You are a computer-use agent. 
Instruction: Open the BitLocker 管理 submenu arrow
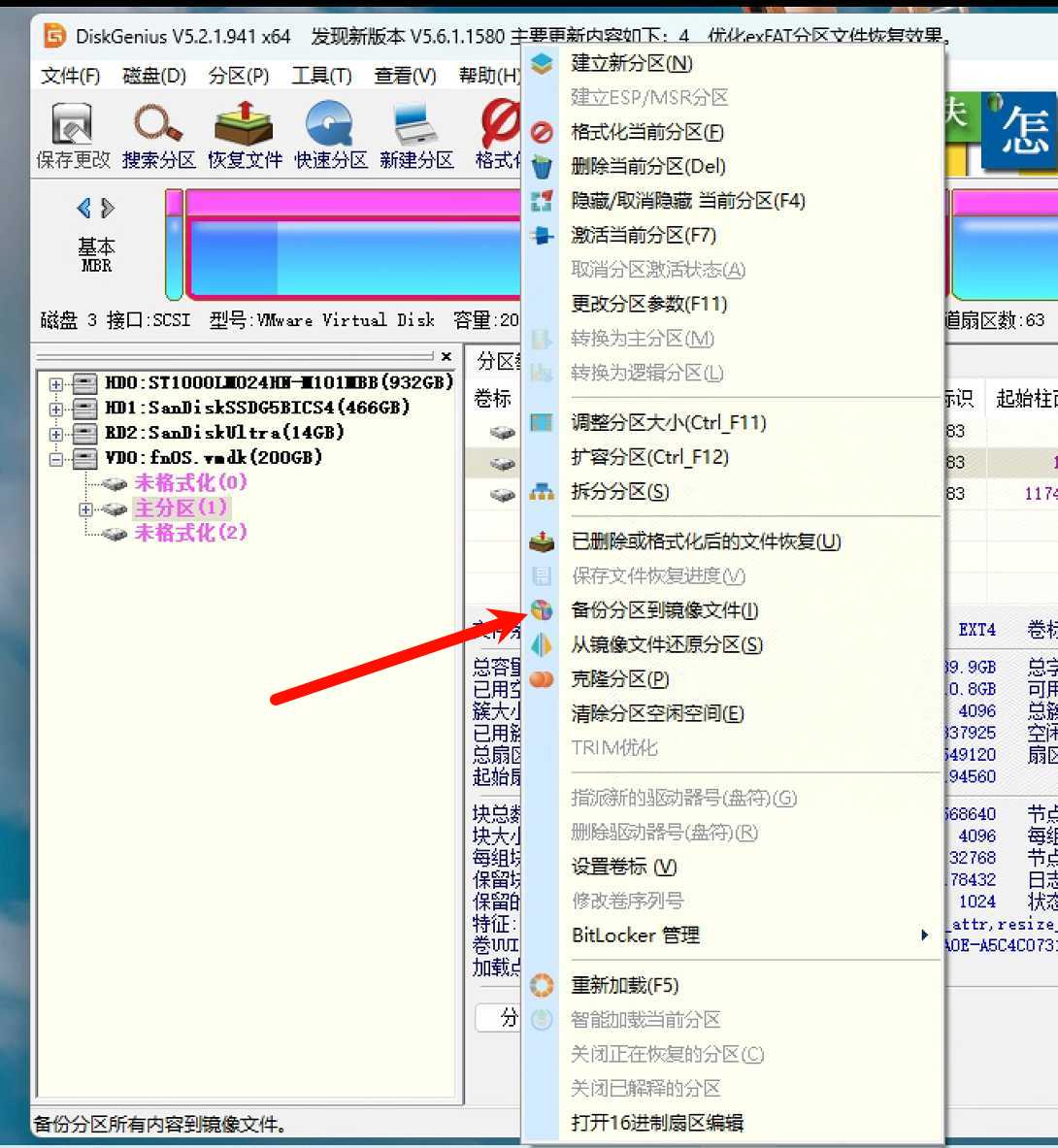925,935
